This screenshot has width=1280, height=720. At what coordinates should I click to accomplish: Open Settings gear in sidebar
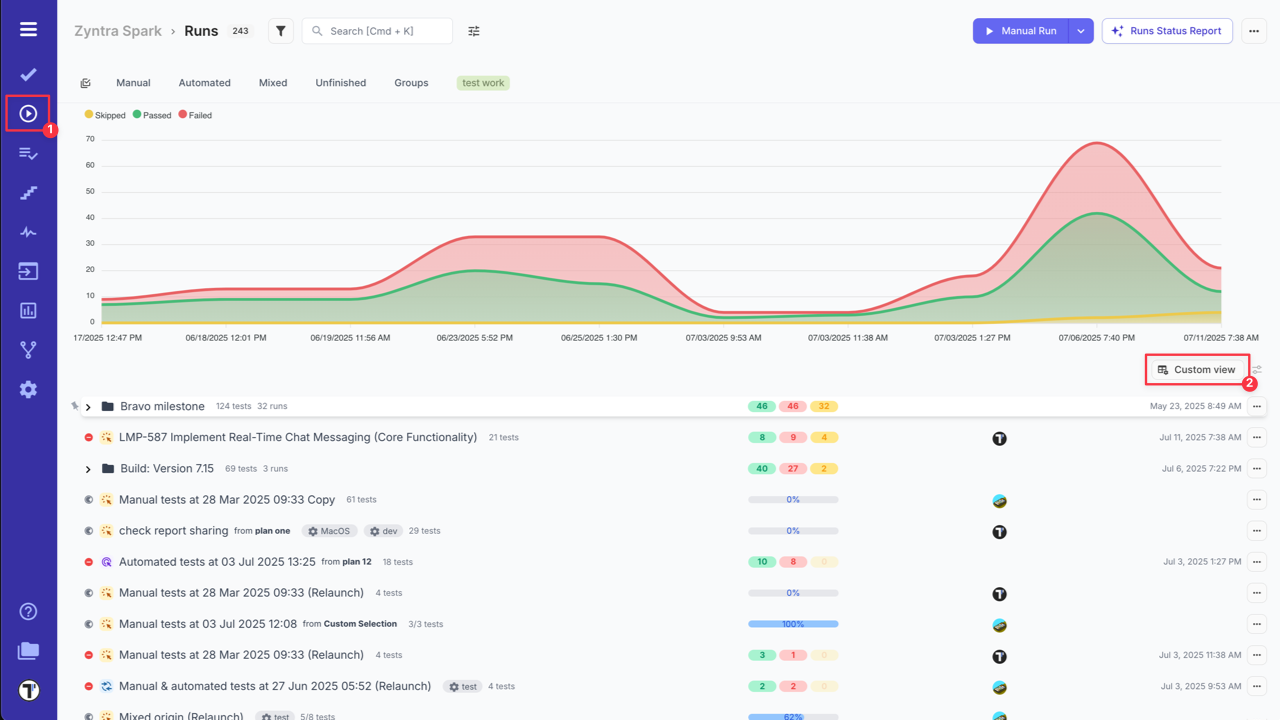click(28, 390)
